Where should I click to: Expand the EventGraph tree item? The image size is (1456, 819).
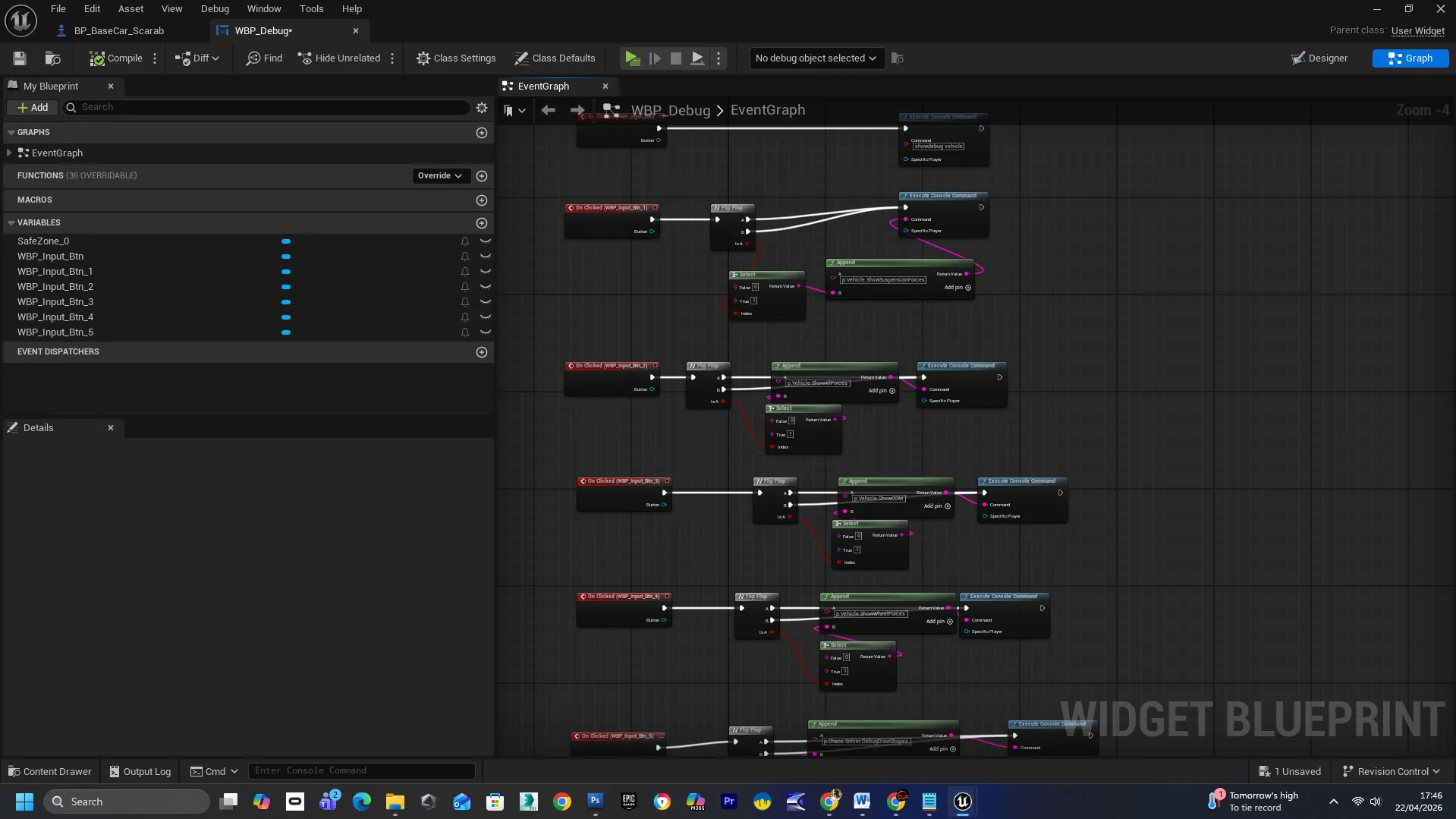[x=9, y=153]
